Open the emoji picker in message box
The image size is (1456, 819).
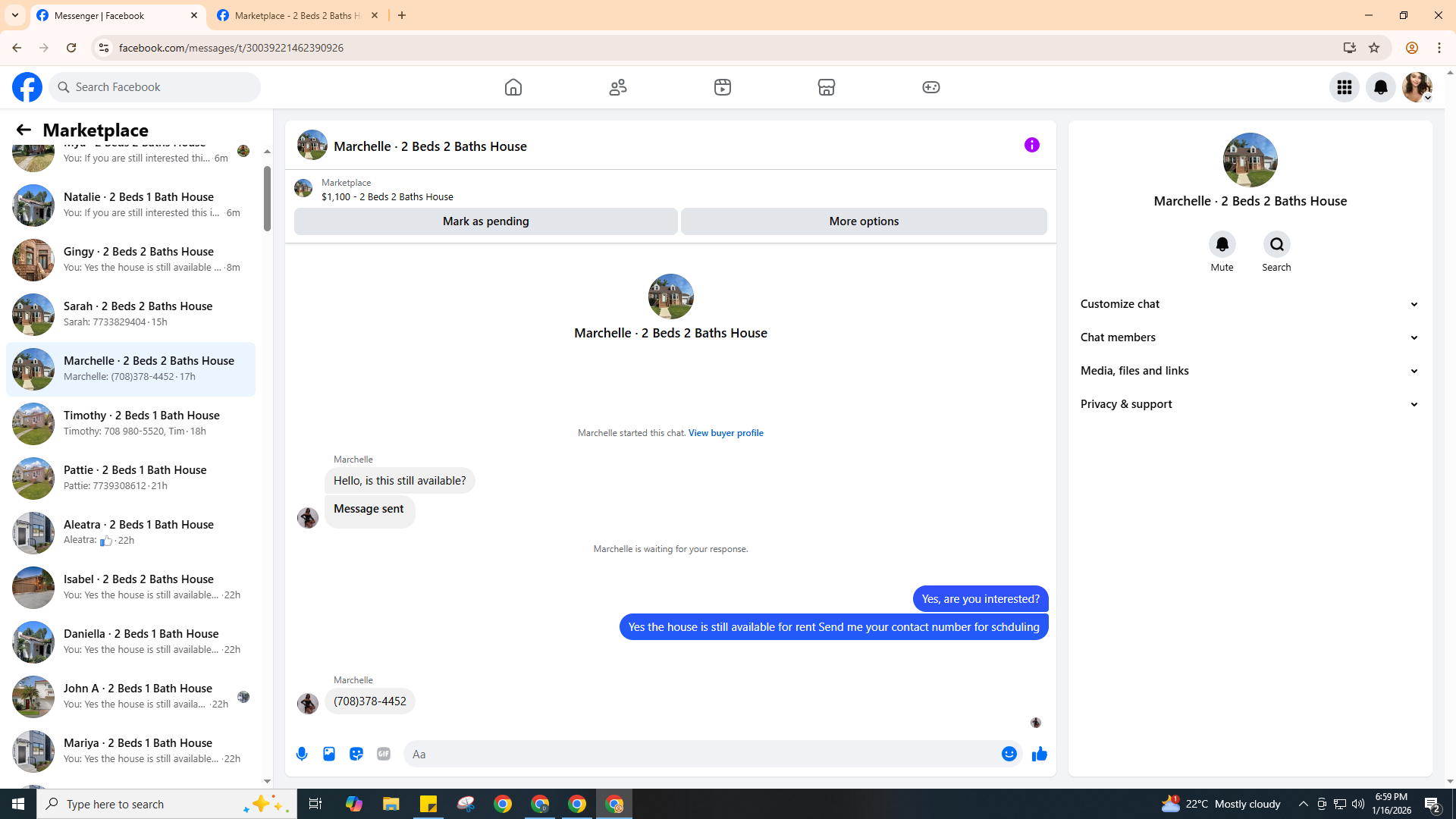(x=1009, y=754)
